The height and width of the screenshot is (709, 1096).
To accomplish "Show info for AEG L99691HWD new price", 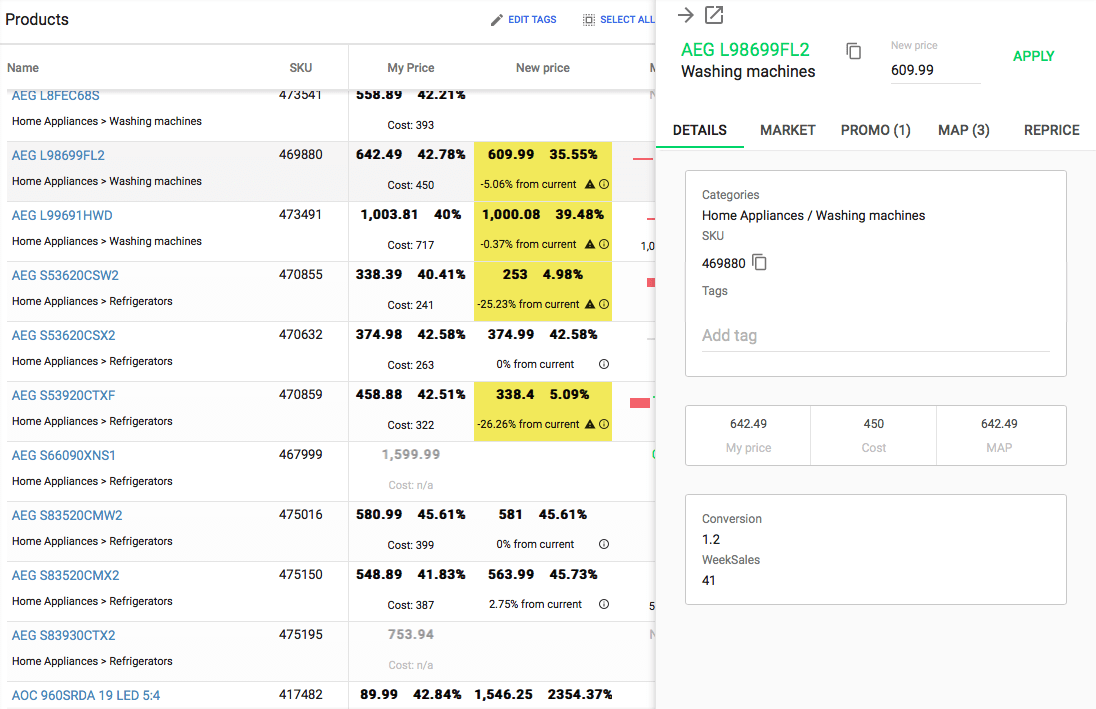I will [604, 245].
